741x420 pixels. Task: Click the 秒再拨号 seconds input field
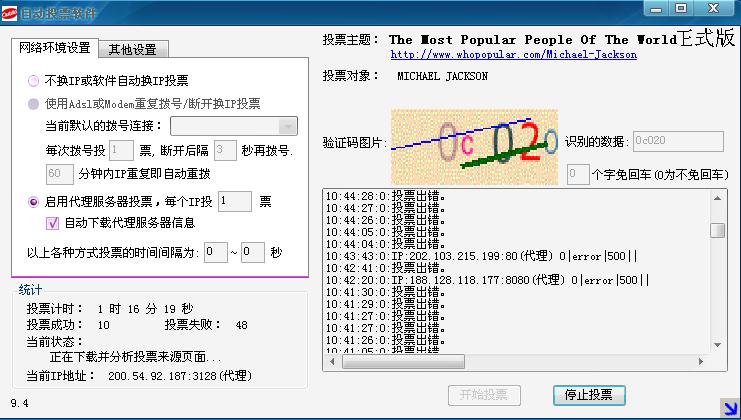[225, 150]
